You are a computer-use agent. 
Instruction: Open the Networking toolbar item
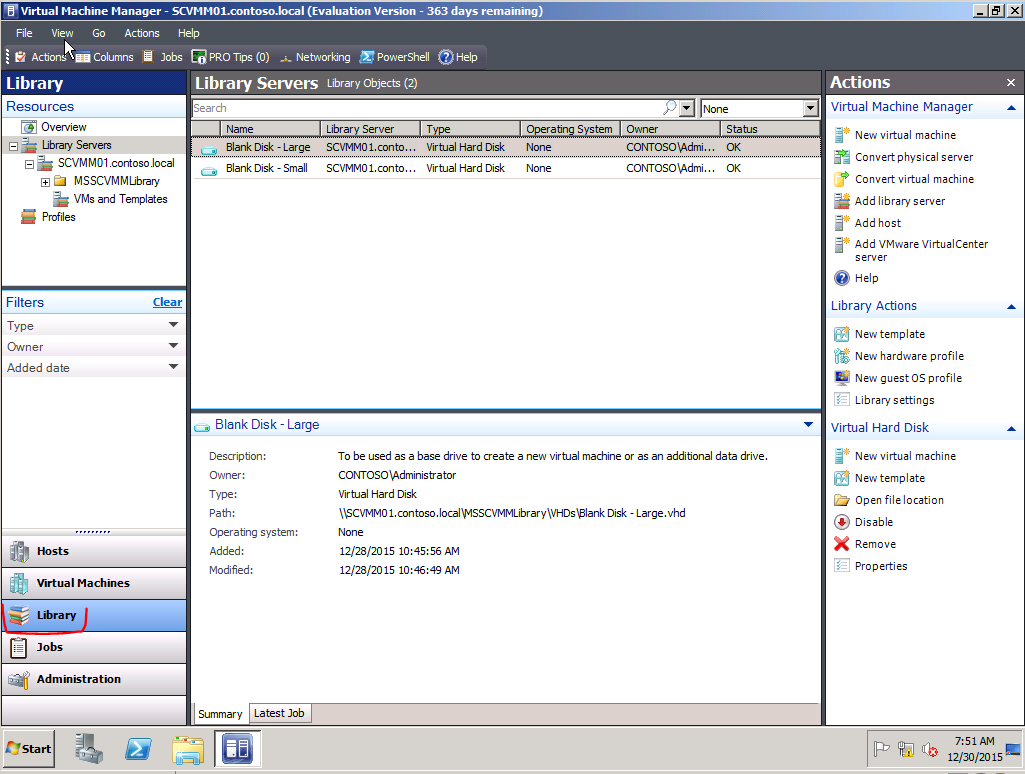pos(315,57)
